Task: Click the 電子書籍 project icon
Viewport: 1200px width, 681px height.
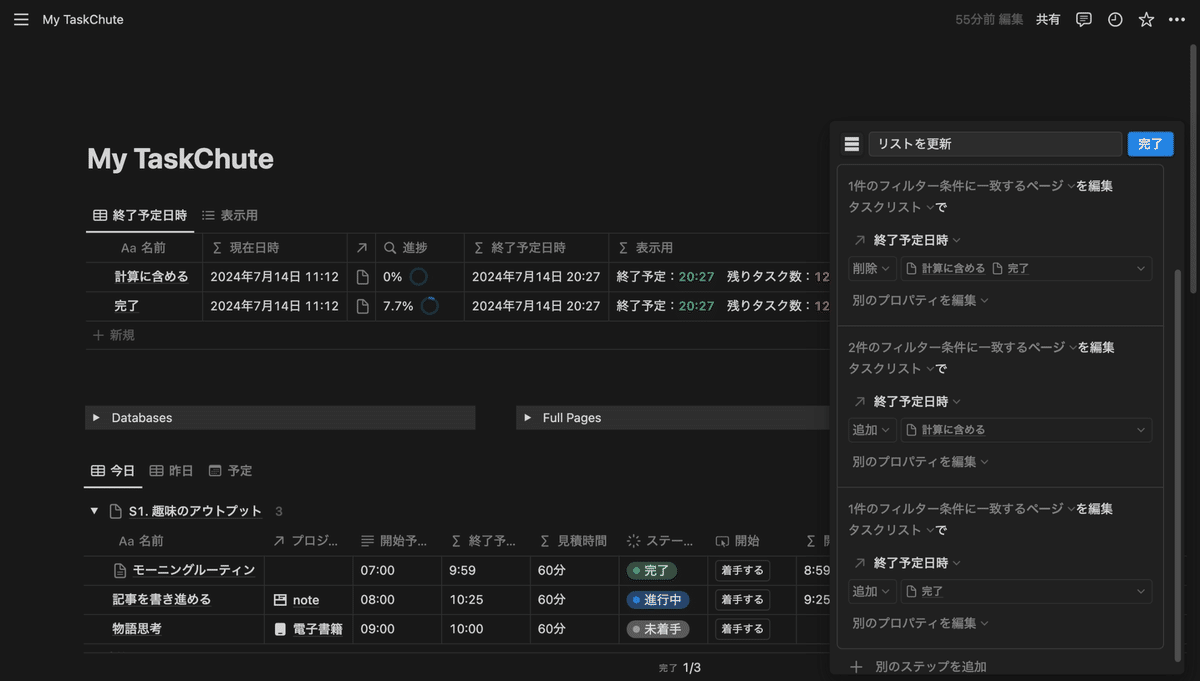Action: (281, 629)
